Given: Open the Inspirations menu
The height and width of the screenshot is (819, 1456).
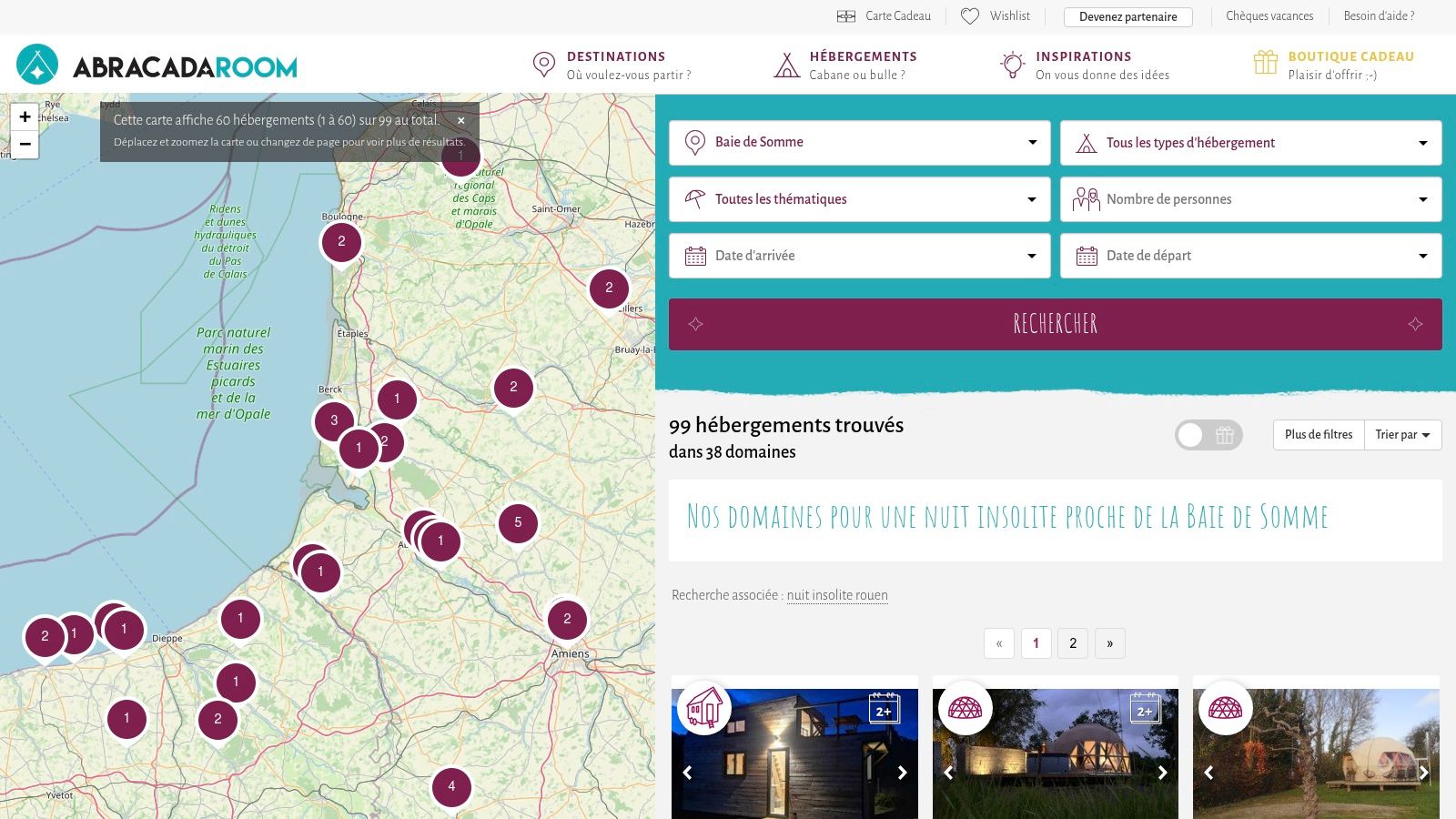Looking at the screenshot, I should 1085,65.
